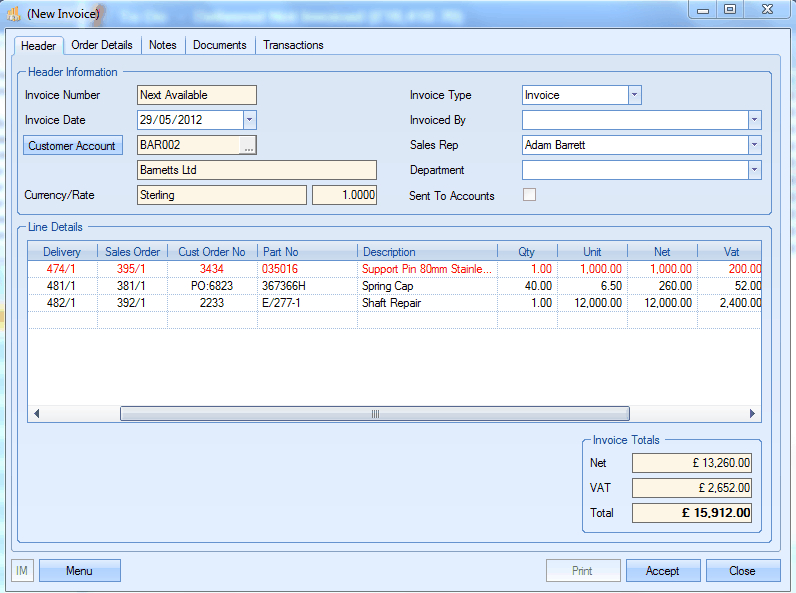Expand the Invoice Type dropdown
Image resolution: width=796 pixels, height=593 pixels.
634,95
